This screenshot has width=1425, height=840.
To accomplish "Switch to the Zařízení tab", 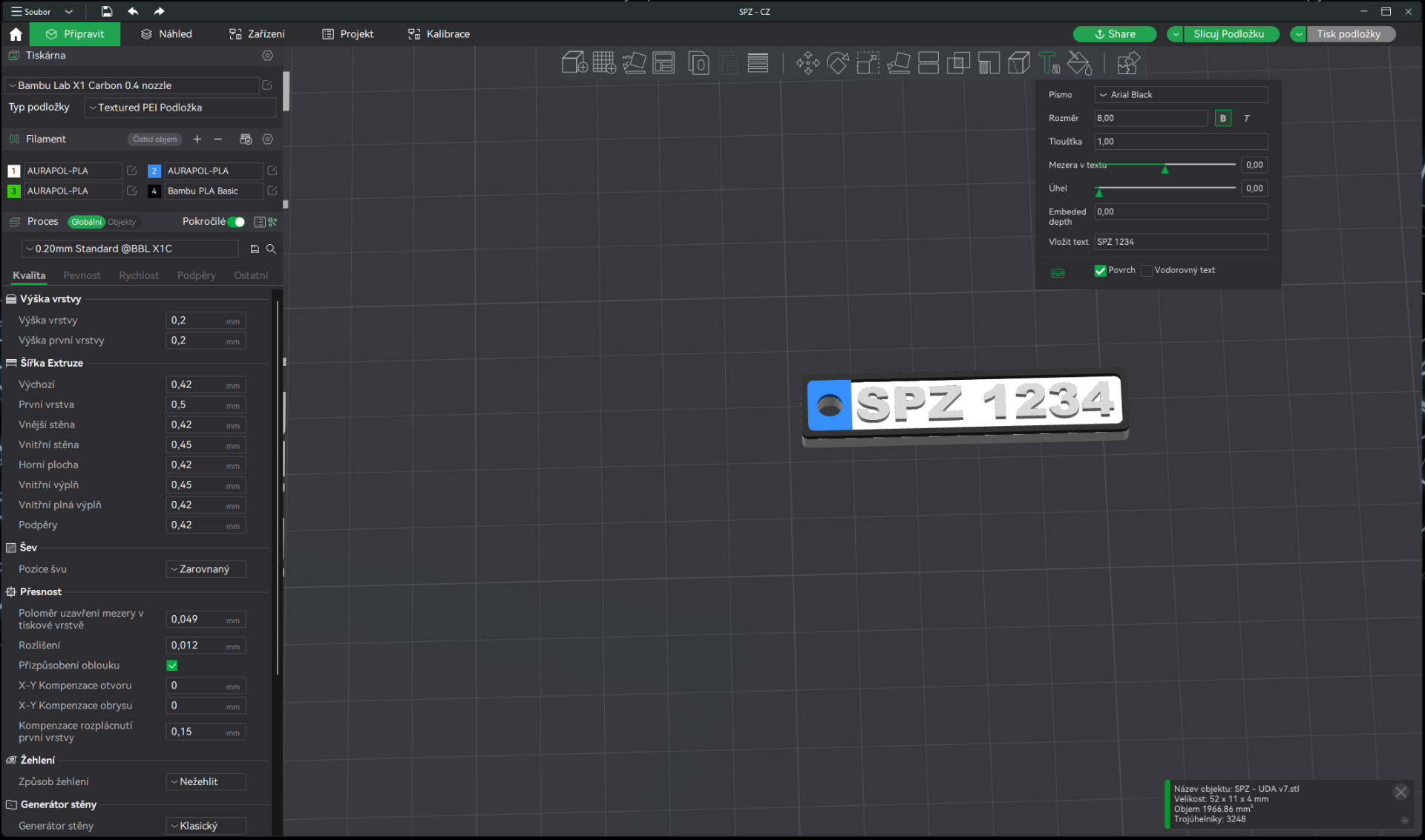I will coord(257,34).
